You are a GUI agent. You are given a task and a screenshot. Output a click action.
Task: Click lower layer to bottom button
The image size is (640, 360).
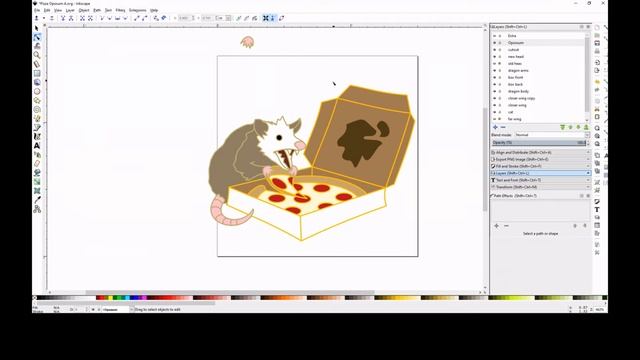[x=586, y=127]
